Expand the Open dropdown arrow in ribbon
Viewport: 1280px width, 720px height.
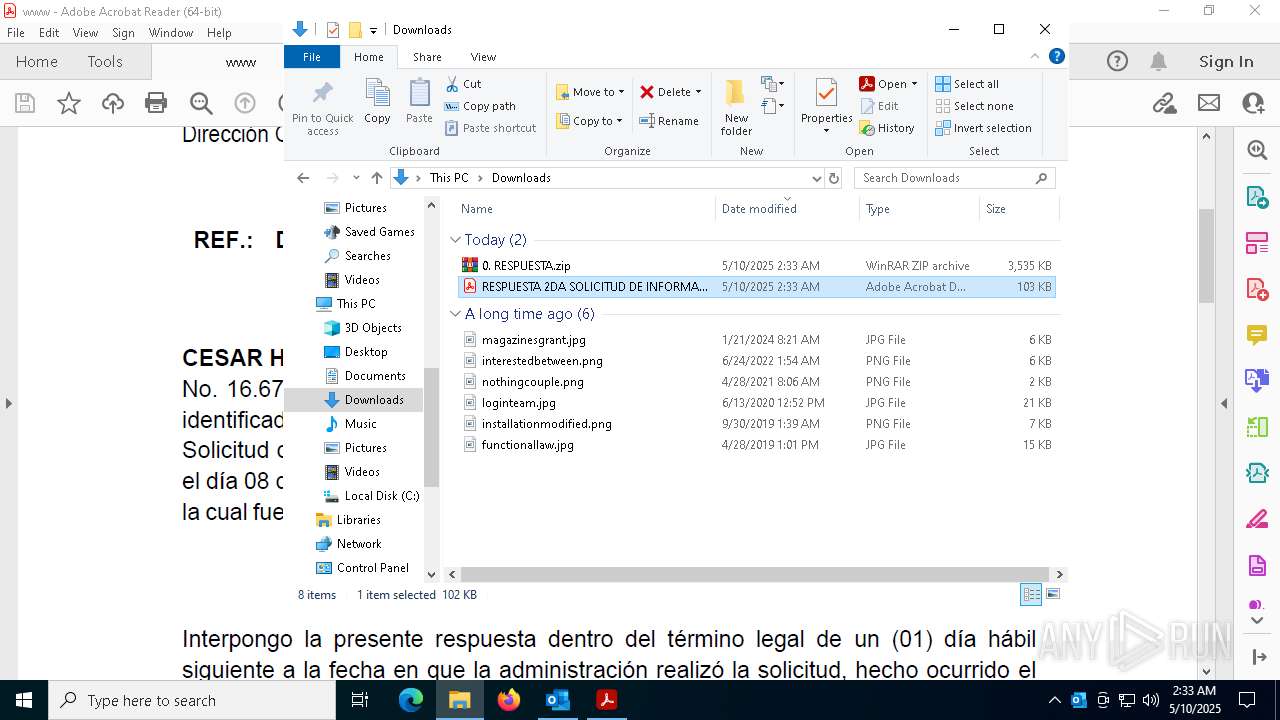[x=914, y=84]
